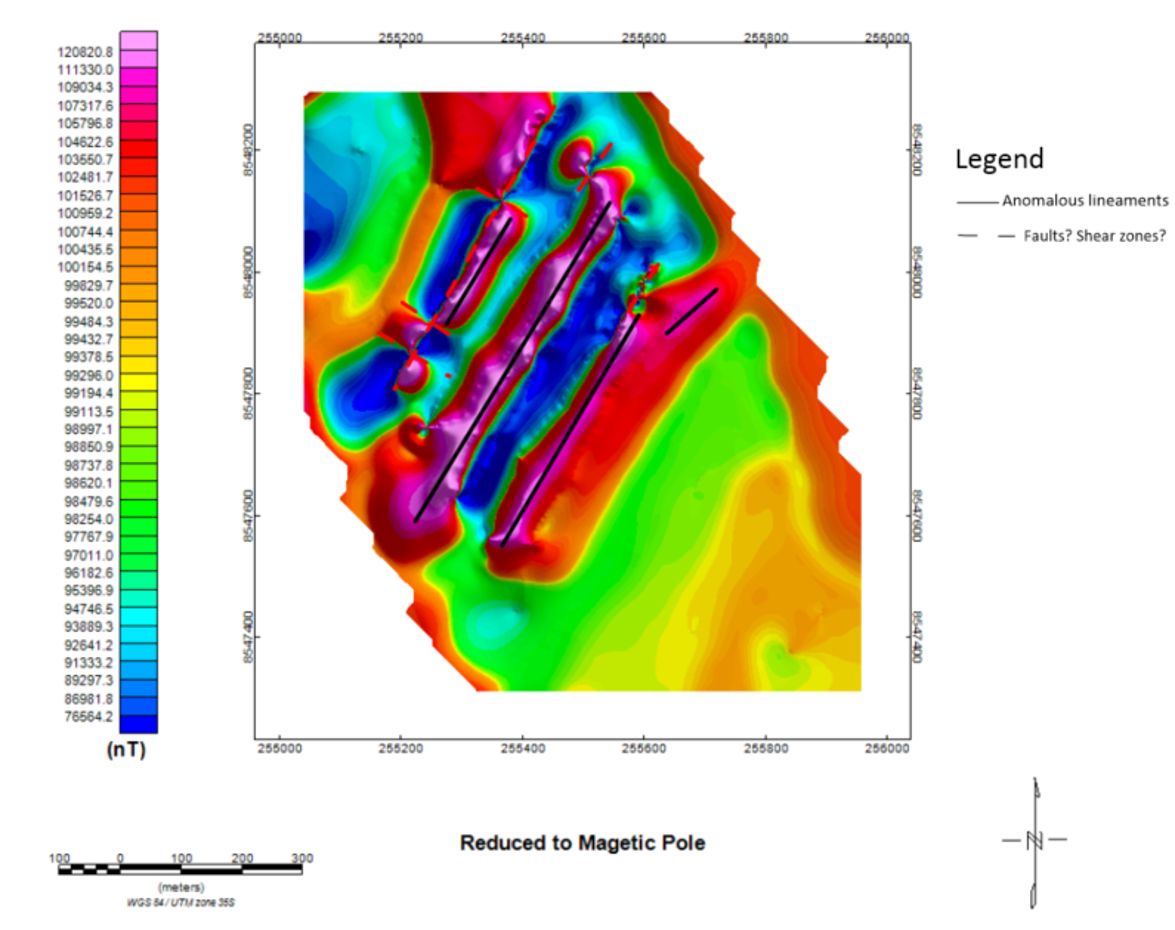Click the "Anomalous lineaments" legend label
This screenshot has height=930, width=1175.
pyautogui.click(x=1085, y=201)
